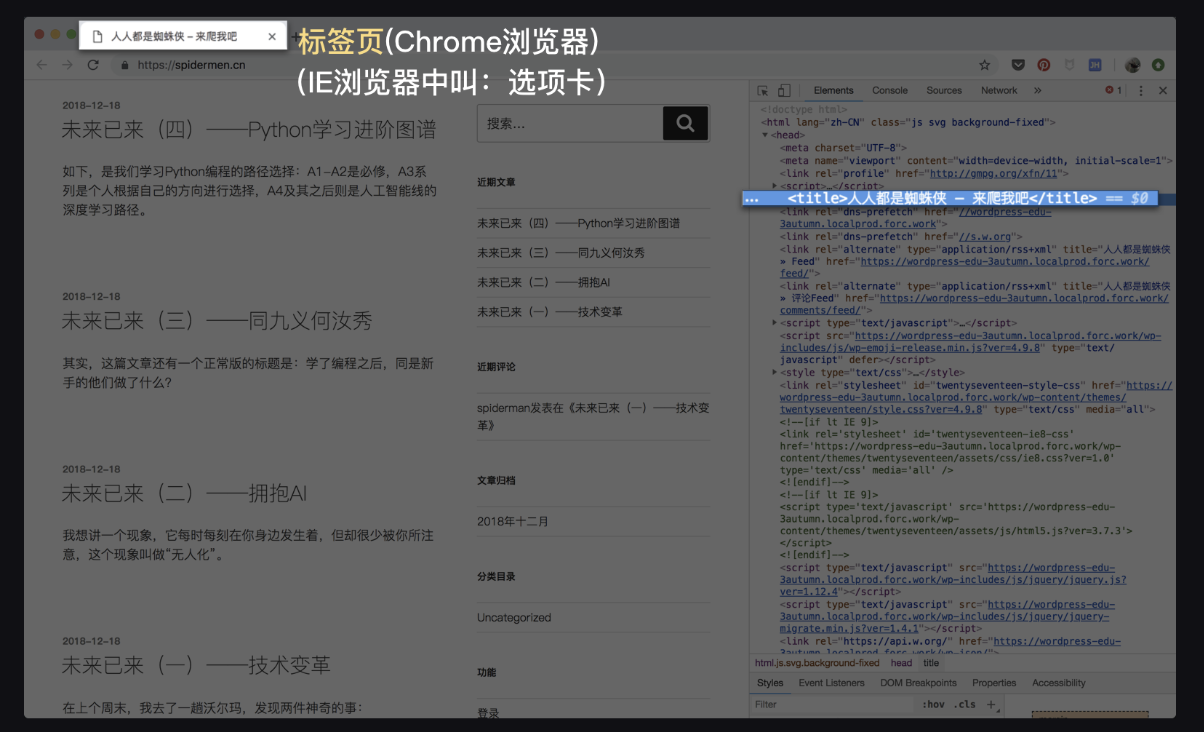This screenshot has width=1204, height=732.
Task: Open sidebar recent post 未来已来(二)——拥抱AI
Action: click(x=543, y=282)
